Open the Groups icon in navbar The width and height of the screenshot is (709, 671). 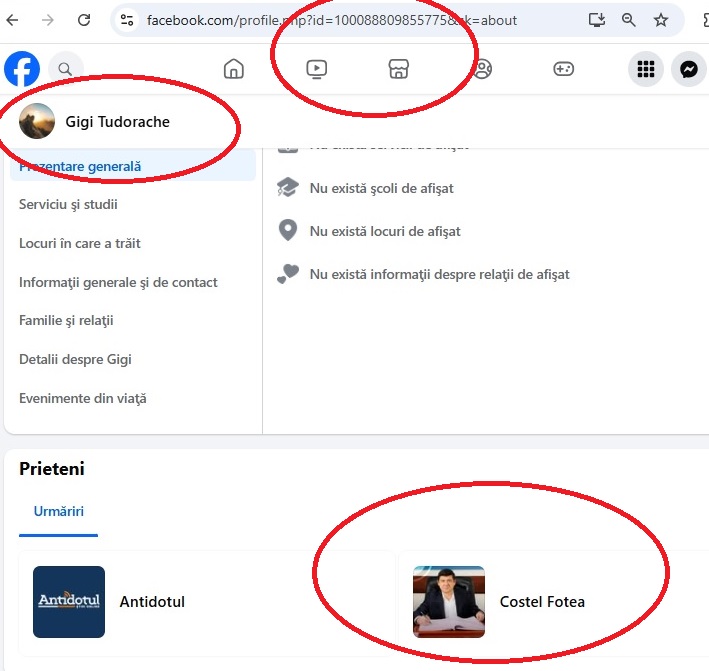pos(482,69)
